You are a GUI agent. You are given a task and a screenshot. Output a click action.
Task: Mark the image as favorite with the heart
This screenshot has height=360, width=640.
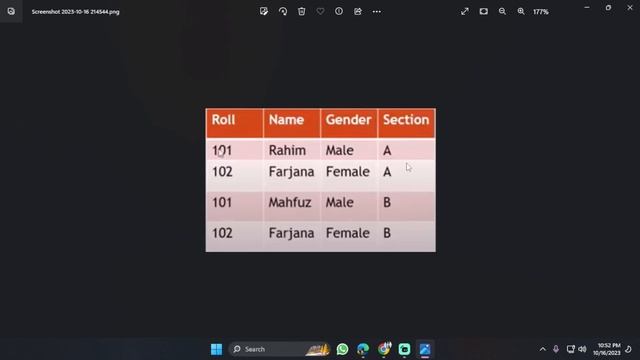(320, 11)
